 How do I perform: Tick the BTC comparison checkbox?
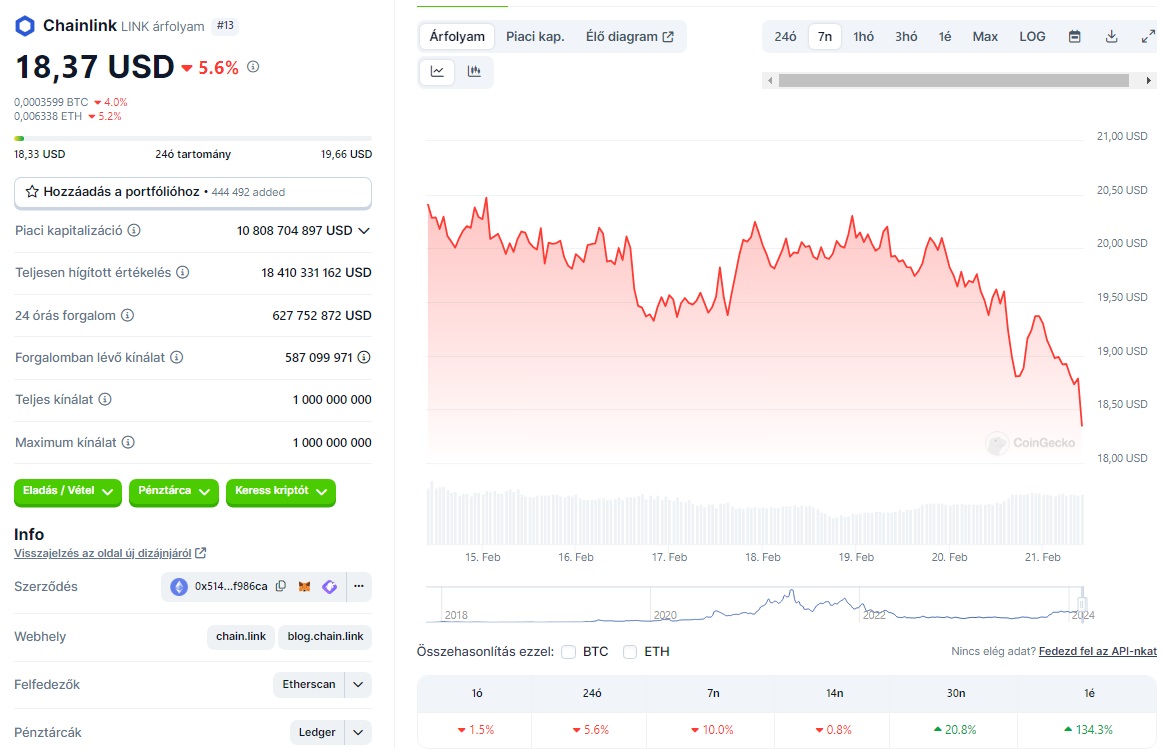coord(569,652)
